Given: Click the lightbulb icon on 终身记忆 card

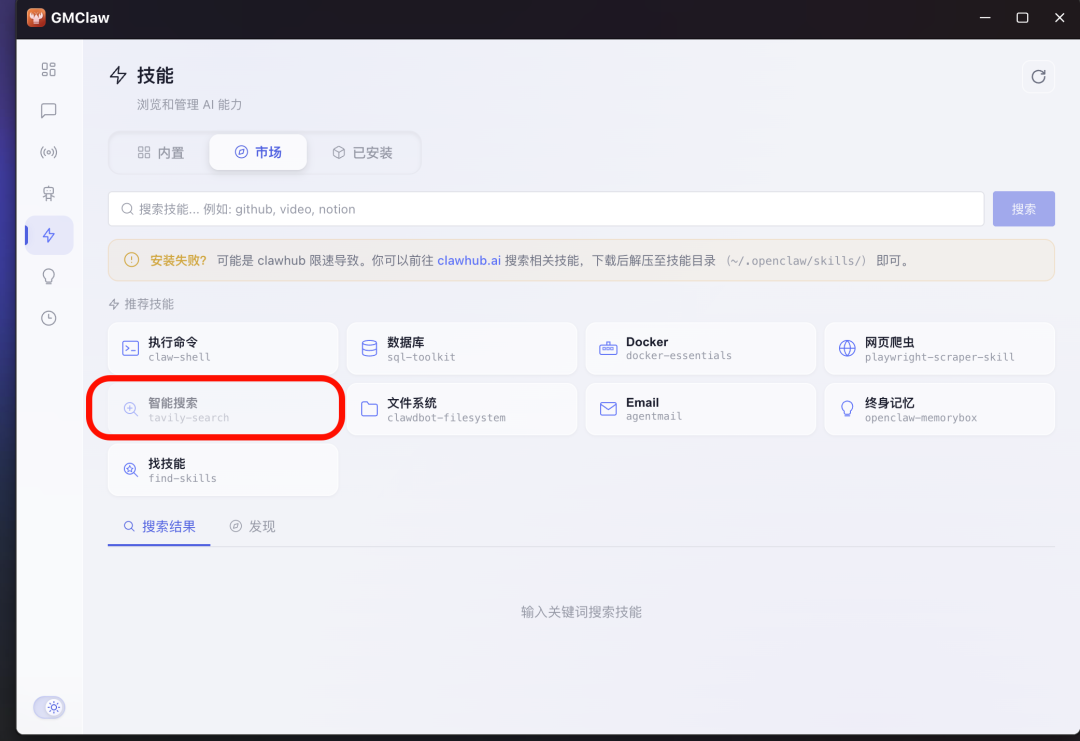Looking at the screenshot, I should click(x=847, y=409).
